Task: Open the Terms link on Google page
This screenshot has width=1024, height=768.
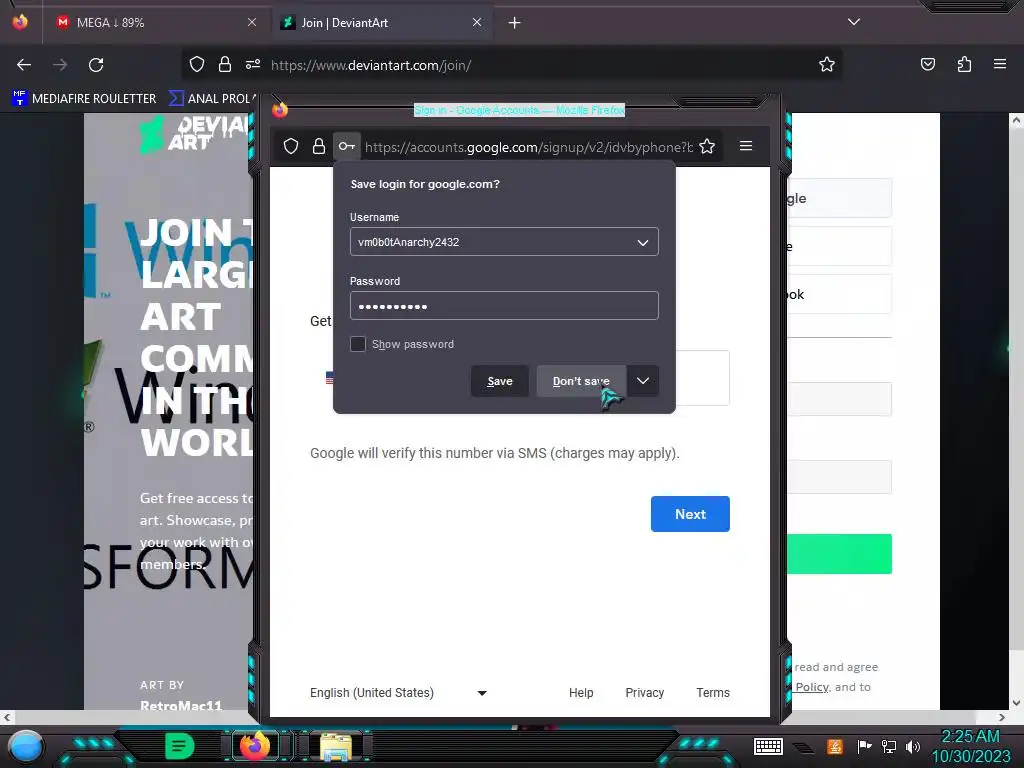Action: pos(712,693)
